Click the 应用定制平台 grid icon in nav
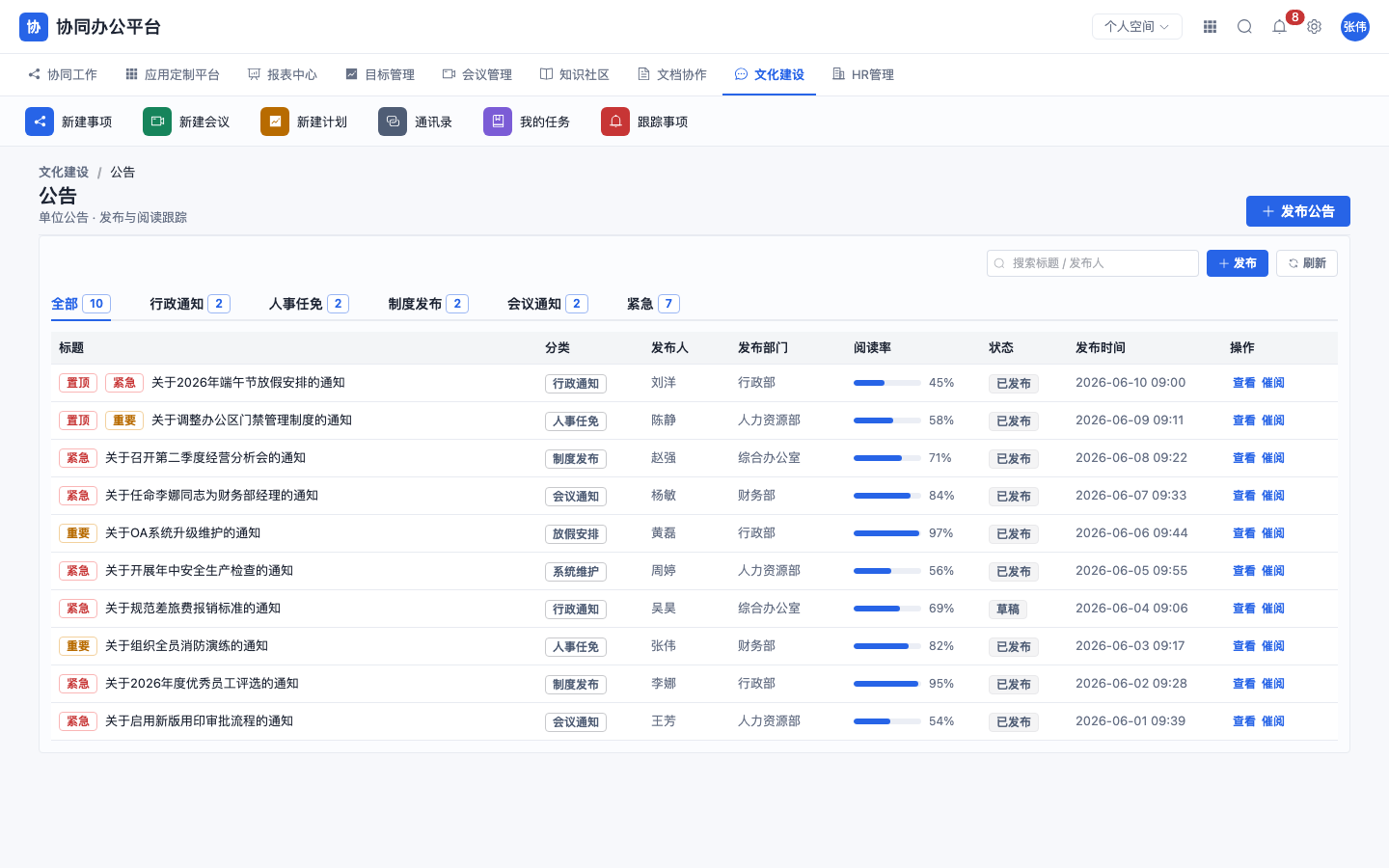1389x868 pixels. click(132, 74)
